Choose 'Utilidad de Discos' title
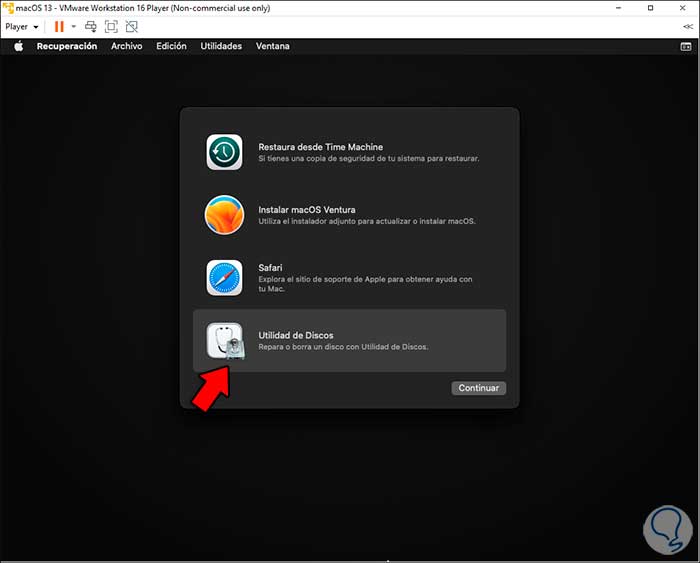 coord(296,335)
